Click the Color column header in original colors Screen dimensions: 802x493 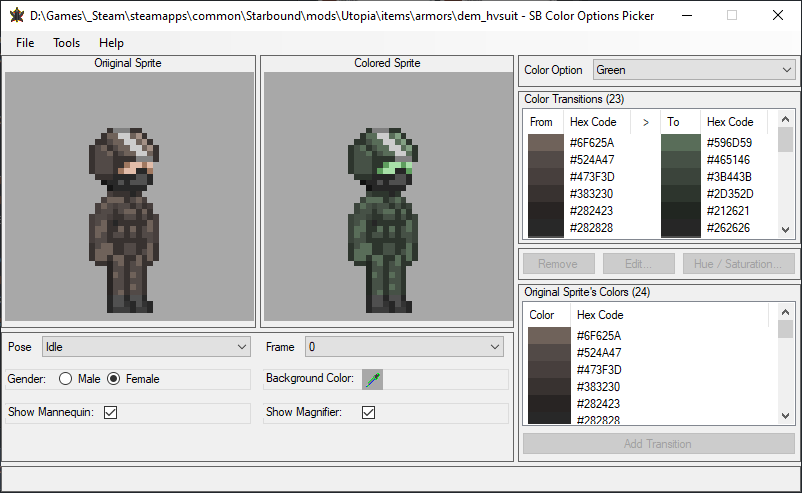click(x=547, y=315)
